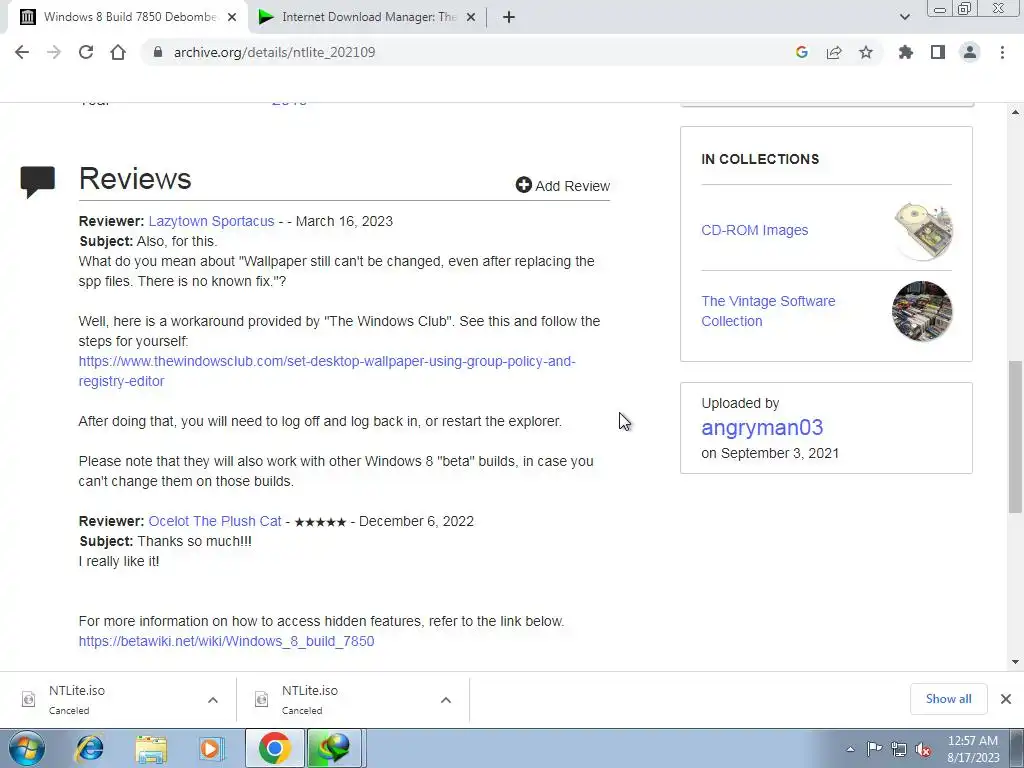
Task: Click the Google icon in address bar
Action: (x=802, y=52)
